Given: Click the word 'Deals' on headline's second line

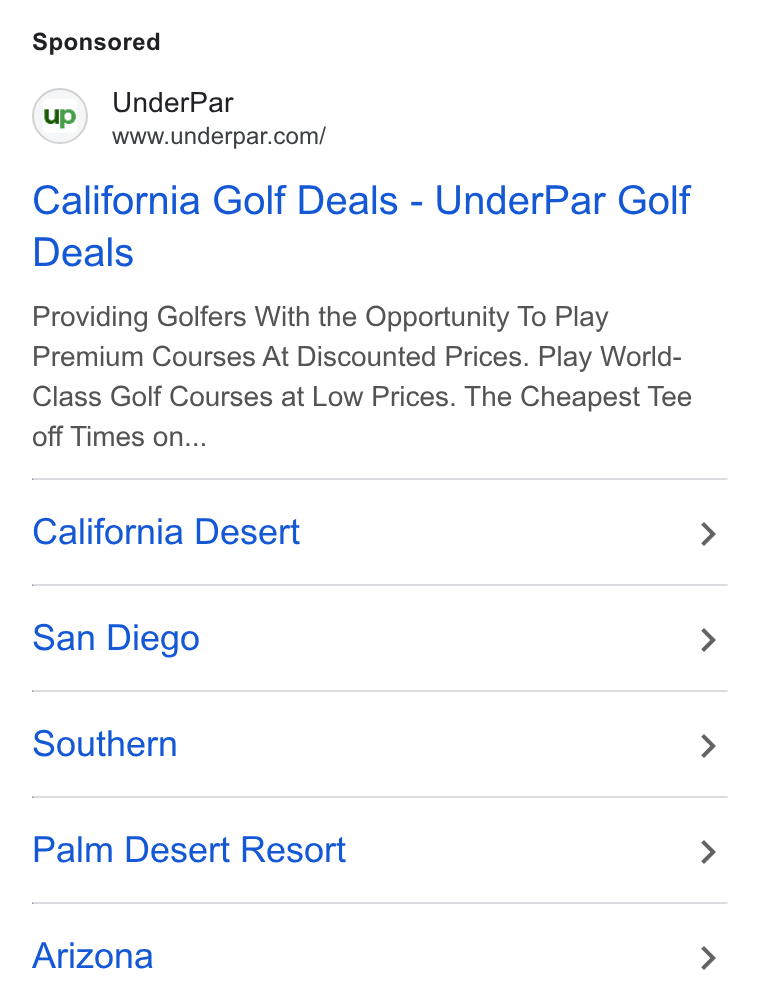Looking at the screenshot, I should (83, 252).
